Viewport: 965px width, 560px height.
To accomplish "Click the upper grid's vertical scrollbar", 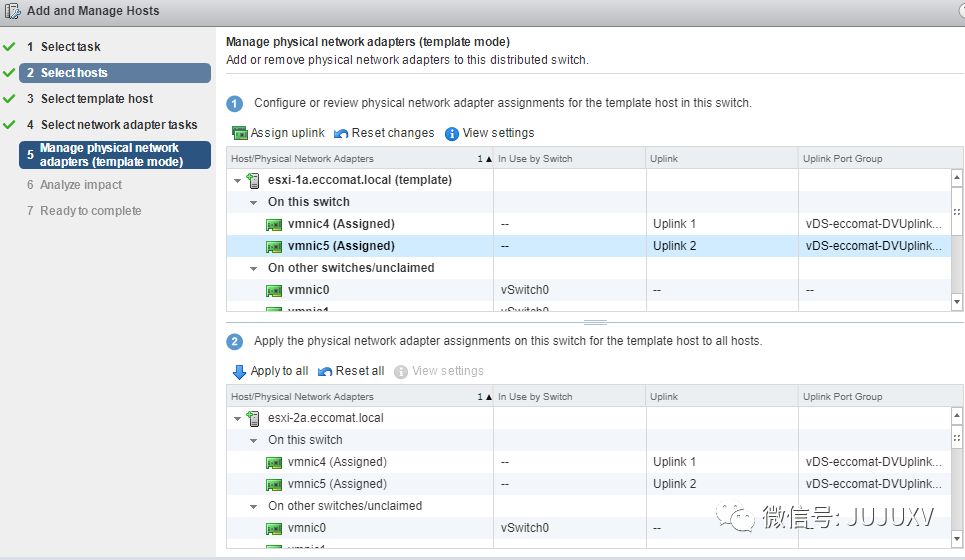I will (x=957, y=240).
